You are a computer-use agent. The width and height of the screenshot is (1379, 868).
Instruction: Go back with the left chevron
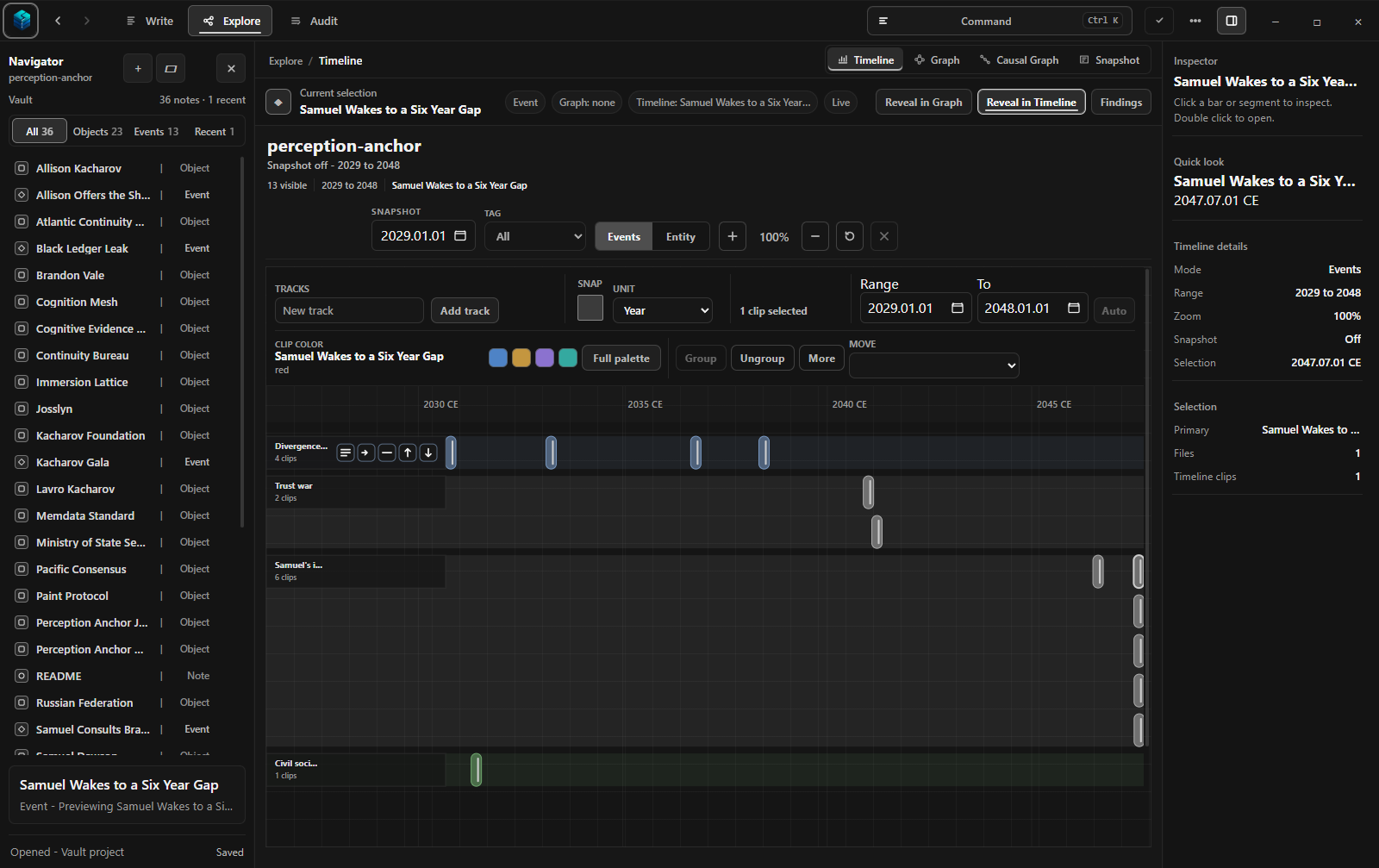[58, 21]
